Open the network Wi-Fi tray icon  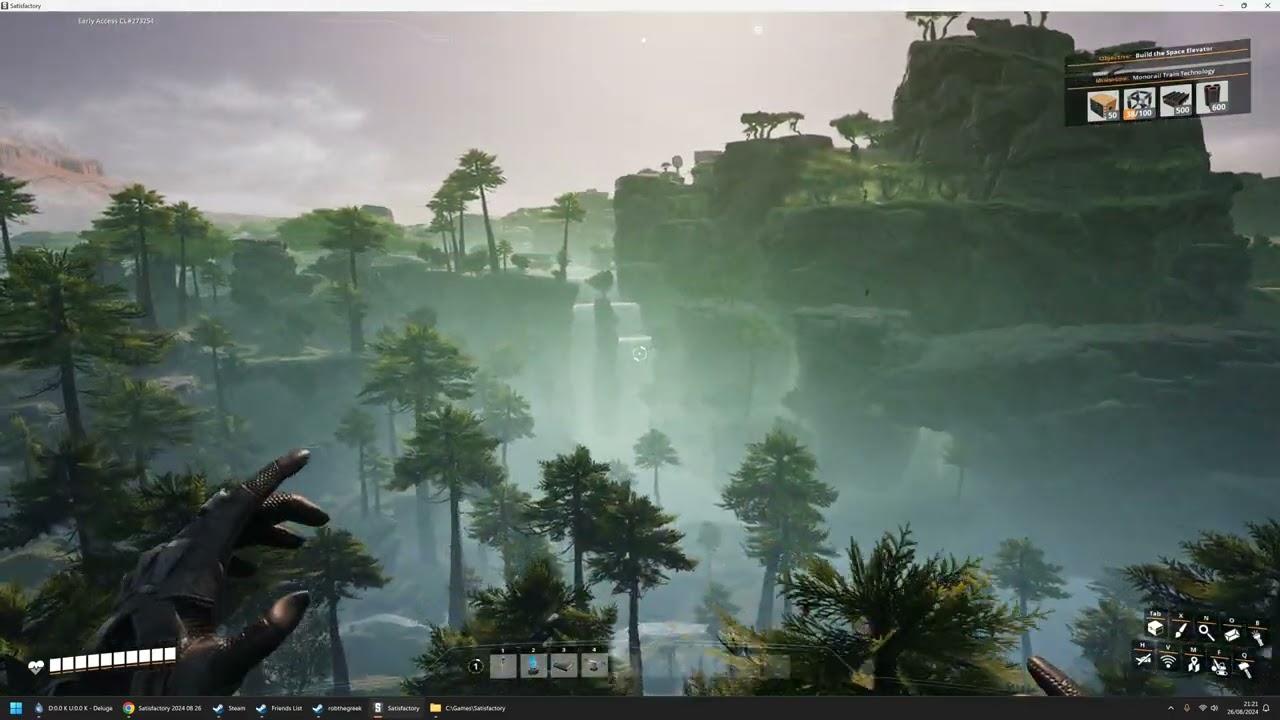1202,708
